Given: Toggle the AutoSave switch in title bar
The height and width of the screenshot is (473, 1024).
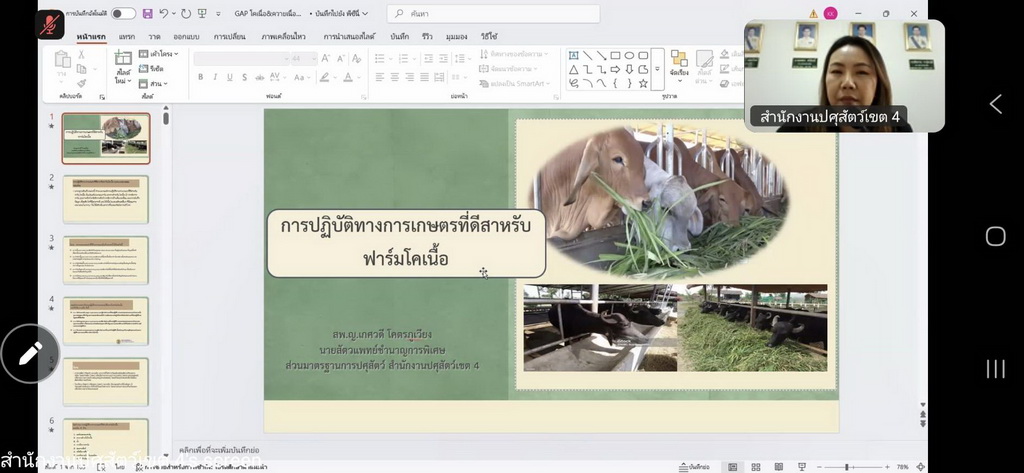Looking at the screenshot, I should tap(123, 14).
